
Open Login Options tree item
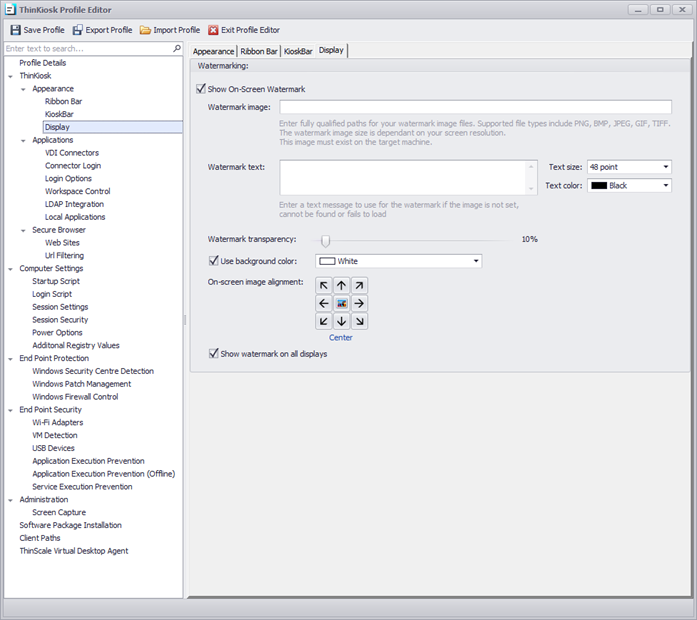68,178
